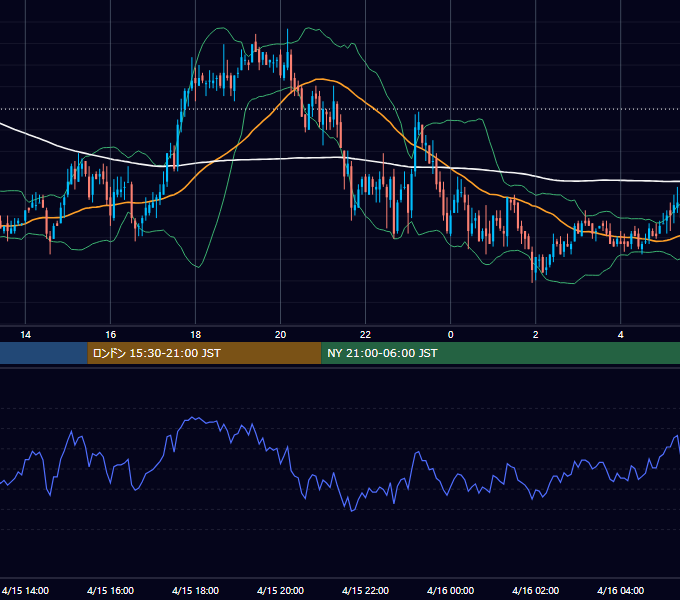Click the 4/15 20:00 label on oscillator axis
680x600 pixels.
point(280,590)
